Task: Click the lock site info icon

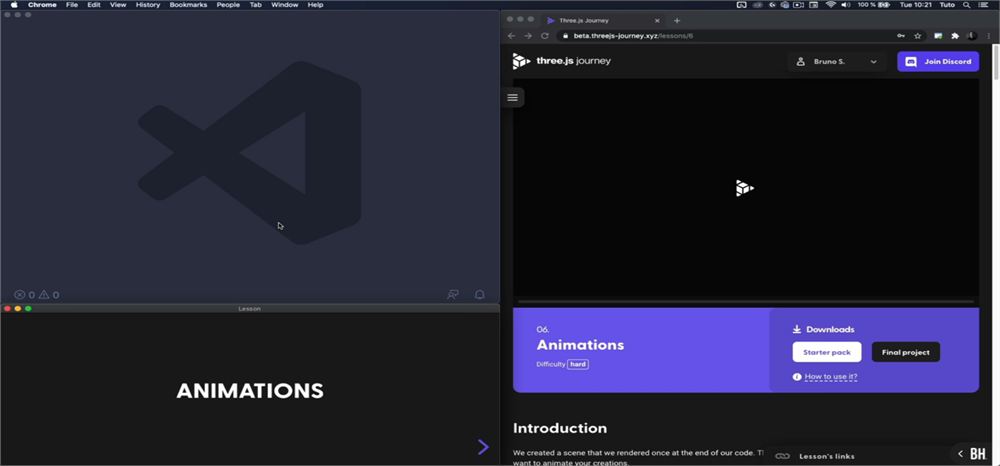Action: (565, 36)
